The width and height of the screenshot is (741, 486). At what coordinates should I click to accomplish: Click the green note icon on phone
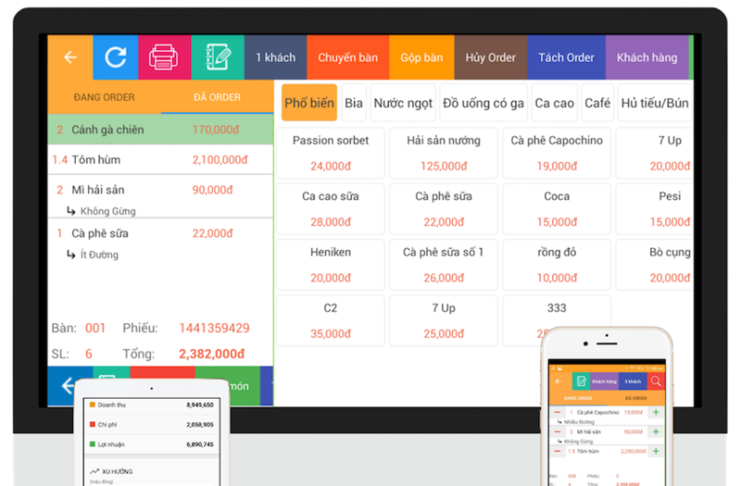579,381
